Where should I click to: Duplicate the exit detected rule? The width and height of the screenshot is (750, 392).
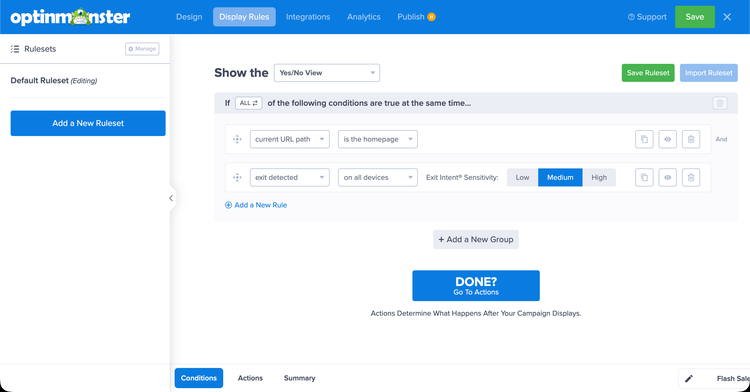(644, 177)
